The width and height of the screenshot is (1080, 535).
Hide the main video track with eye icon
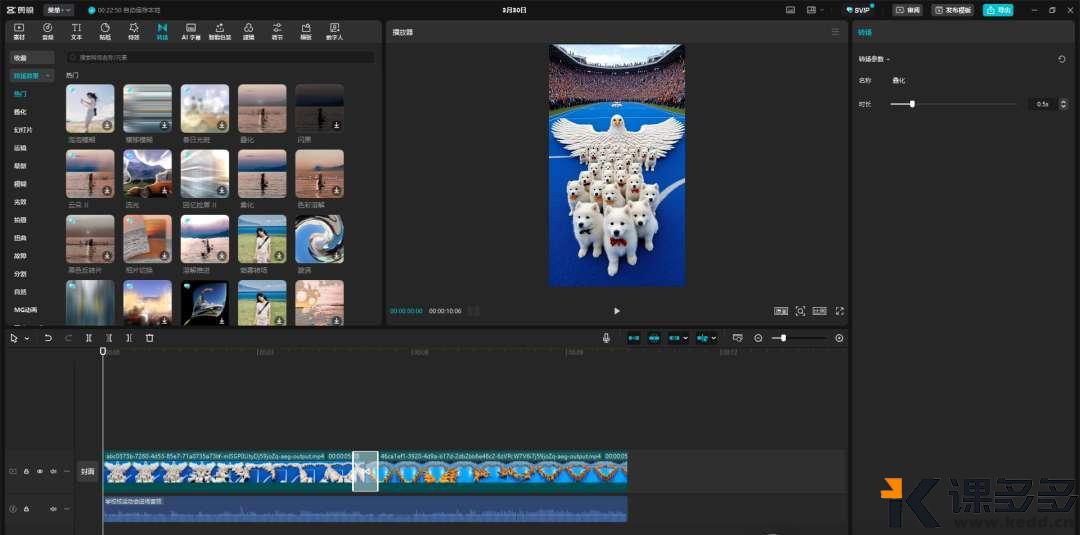(x=40, y=471)
